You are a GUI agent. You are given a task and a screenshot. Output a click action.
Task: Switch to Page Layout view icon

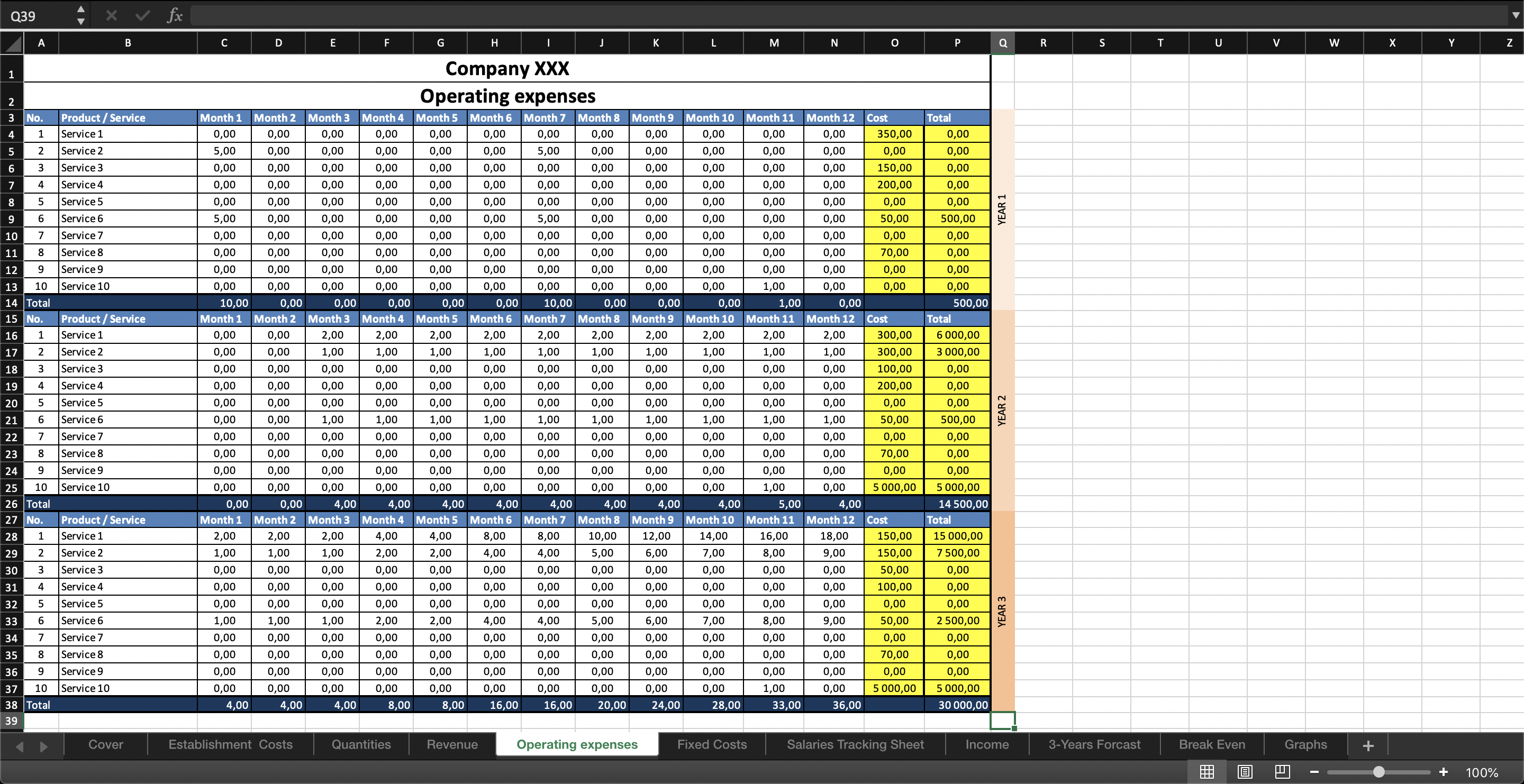1245,772
